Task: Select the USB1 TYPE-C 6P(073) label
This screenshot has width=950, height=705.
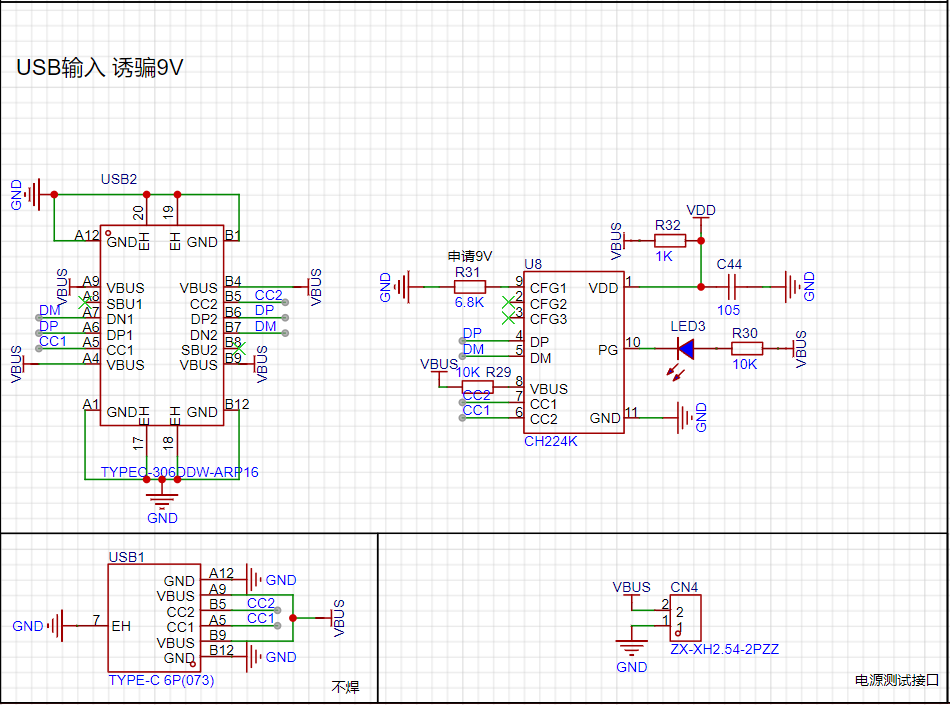Action: (161, 680)
